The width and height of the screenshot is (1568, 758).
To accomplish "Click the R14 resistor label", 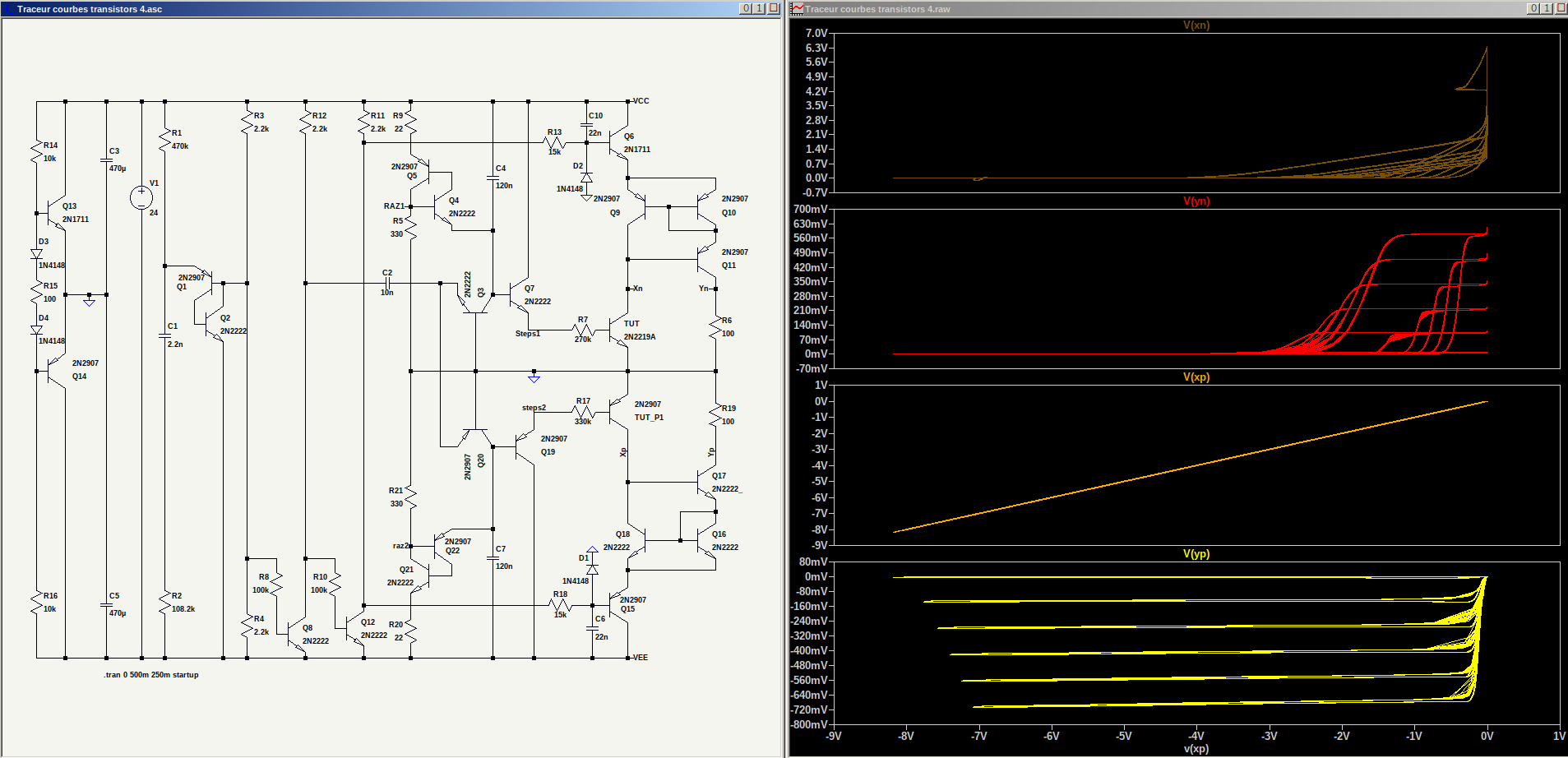I will point(51,146).
